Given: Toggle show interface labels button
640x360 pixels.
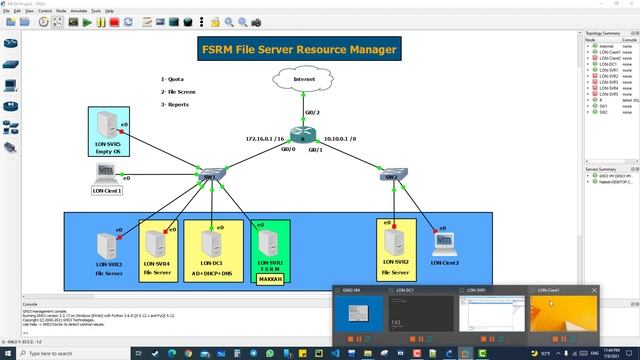Looking at the screenshot, I should pyautogui.click(x=58, y=22).
